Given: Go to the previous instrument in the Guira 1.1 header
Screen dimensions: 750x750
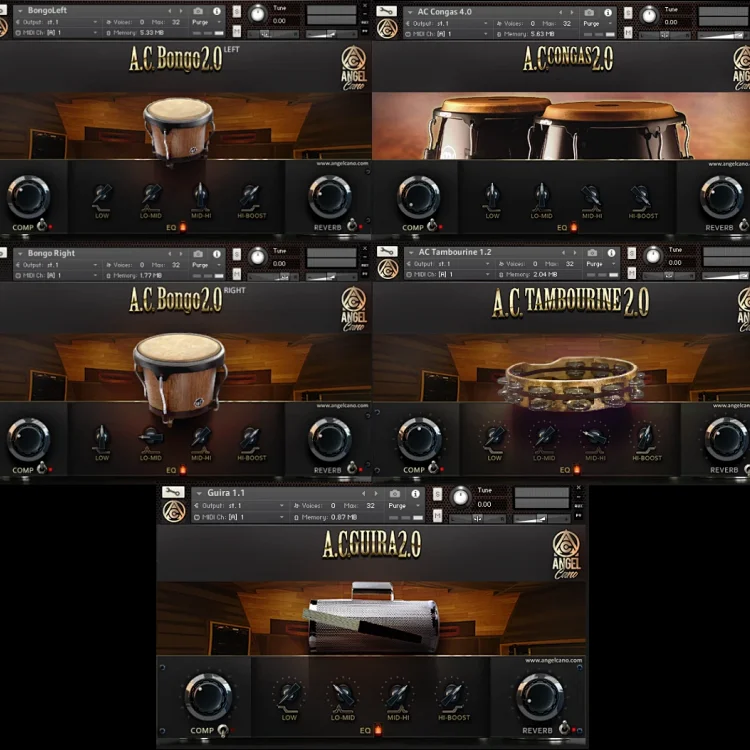Looking at the screenshot, I should [x=364, y=493].
